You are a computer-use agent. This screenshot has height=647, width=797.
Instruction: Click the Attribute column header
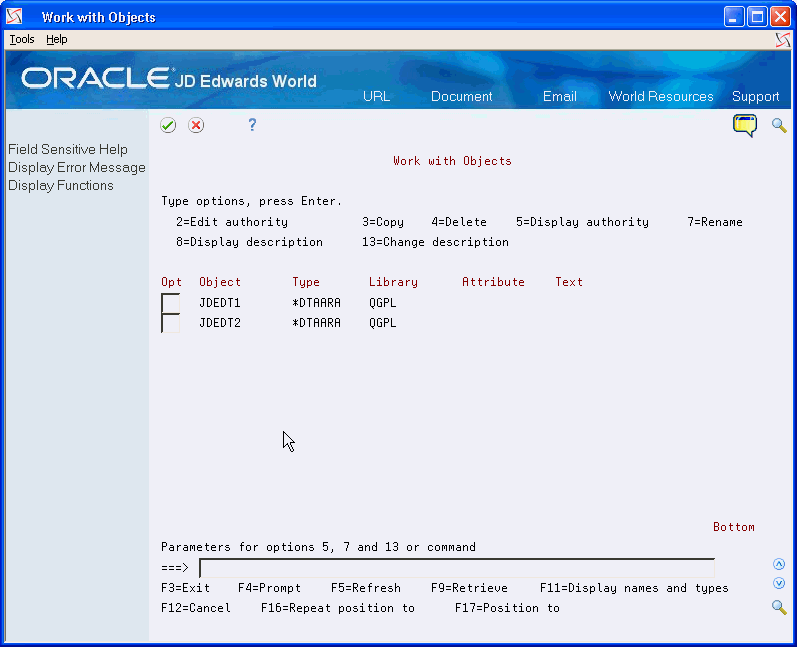click(x=493, y=282)
